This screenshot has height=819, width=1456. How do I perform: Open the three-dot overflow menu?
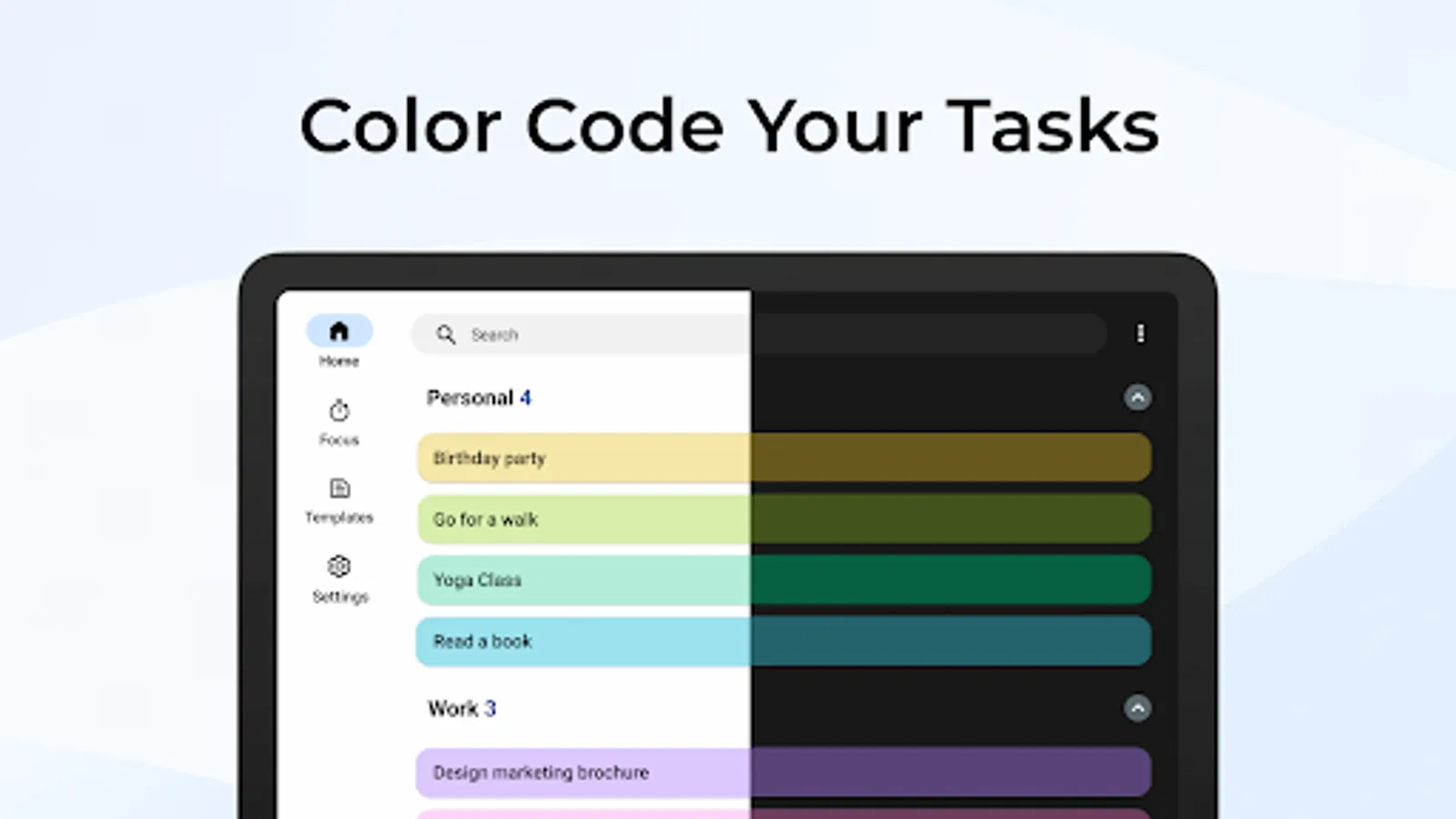pyautogui.click(x=1140, y=334)
